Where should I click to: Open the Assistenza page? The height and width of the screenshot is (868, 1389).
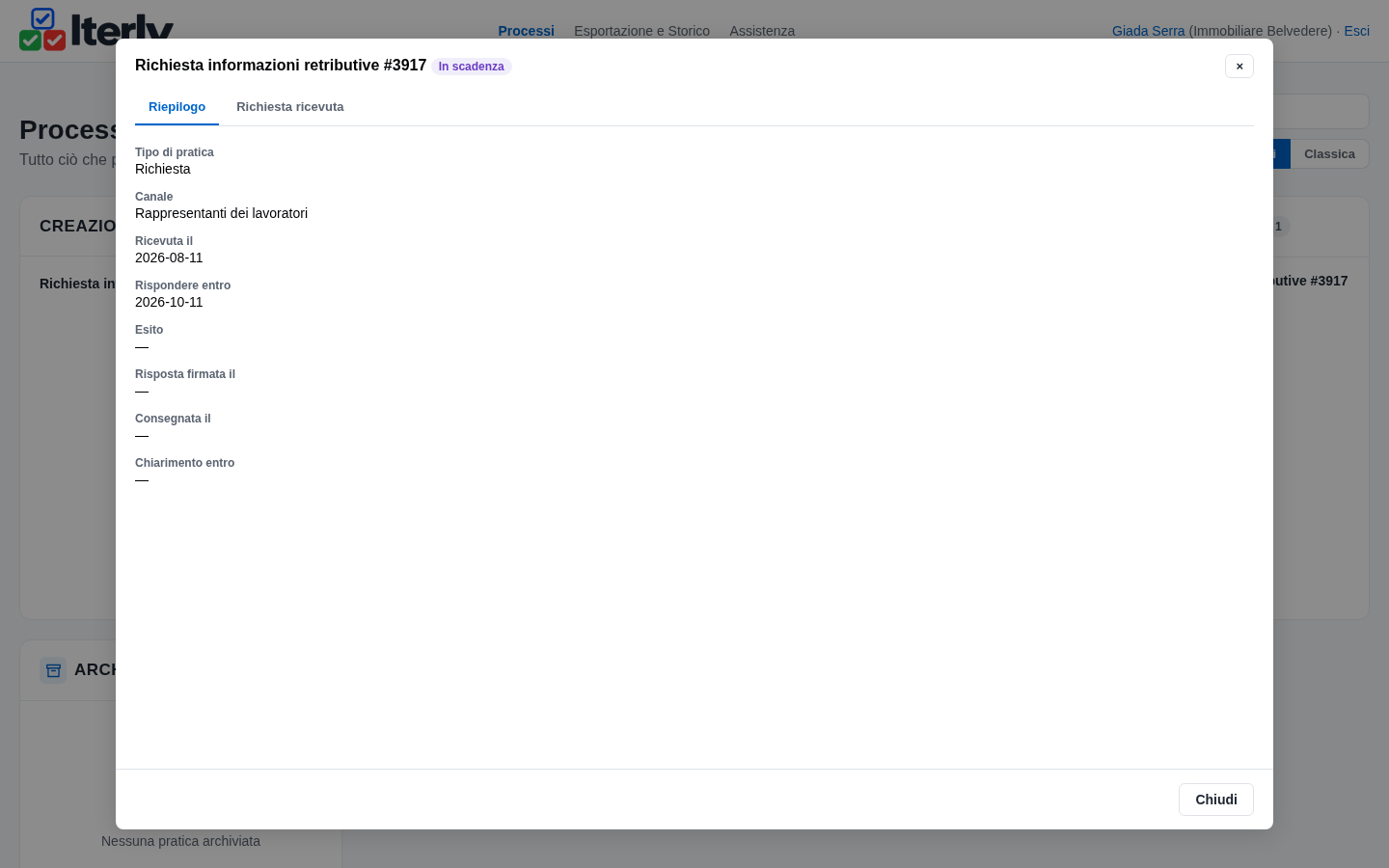pos(762,31)
